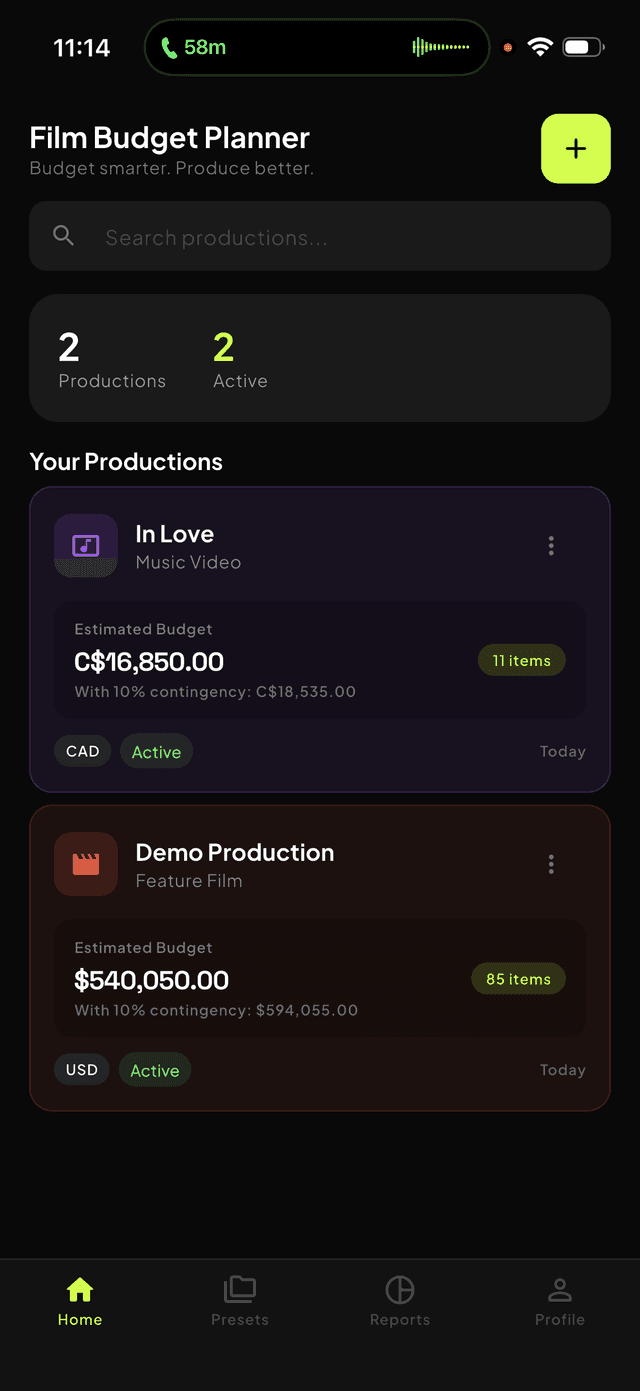Expand the 11 items badge on In Love
The image size is (640, 1391).
click(x=521, y=660)
